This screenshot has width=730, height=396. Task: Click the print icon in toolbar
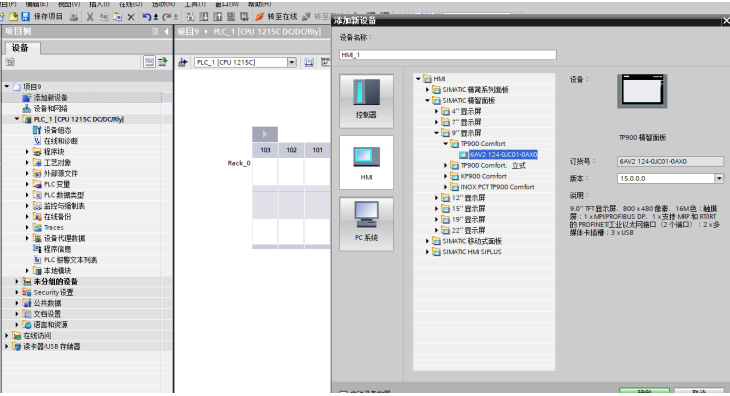point(74,17)
